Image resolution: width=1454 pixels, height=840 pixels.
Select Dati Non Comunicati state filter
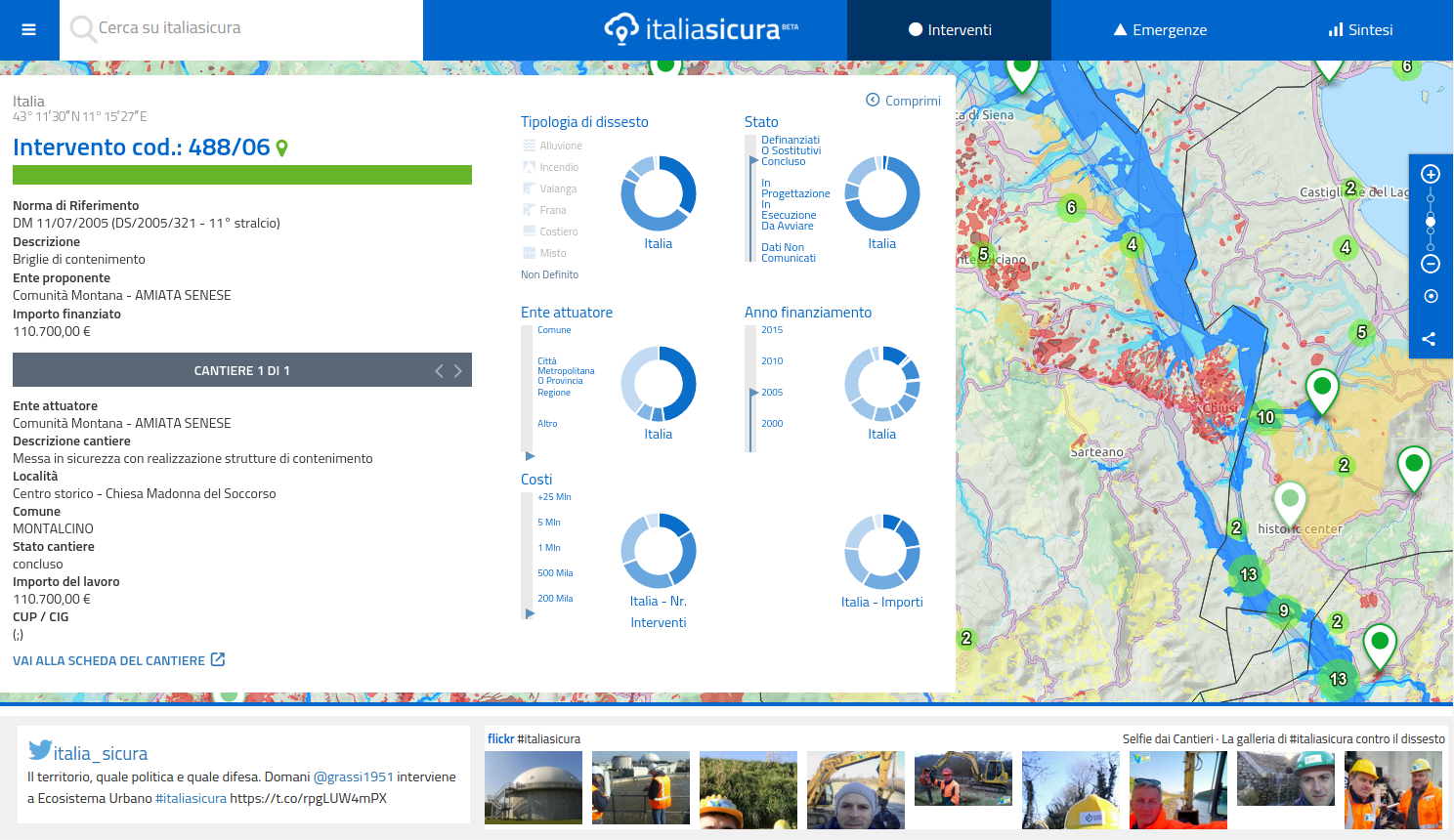[x=789, y=253]
